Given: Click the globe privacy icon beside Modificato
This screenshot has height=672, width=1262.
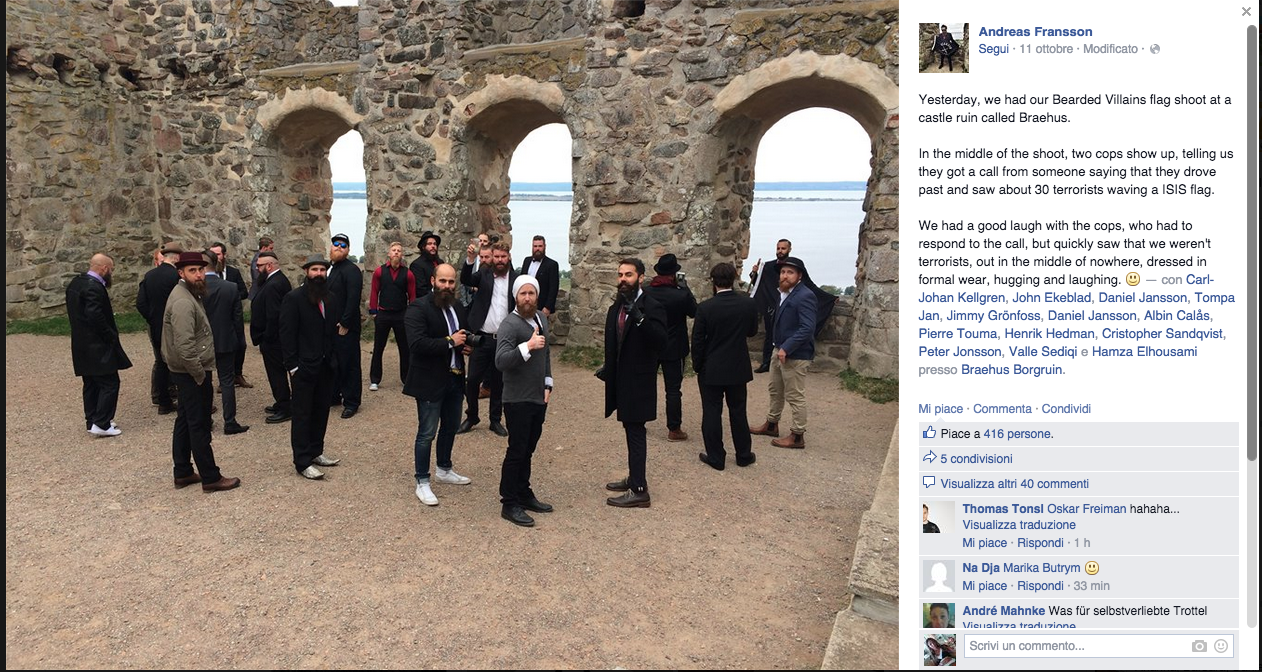Looking at the screenshot, I should (1155, 49).
